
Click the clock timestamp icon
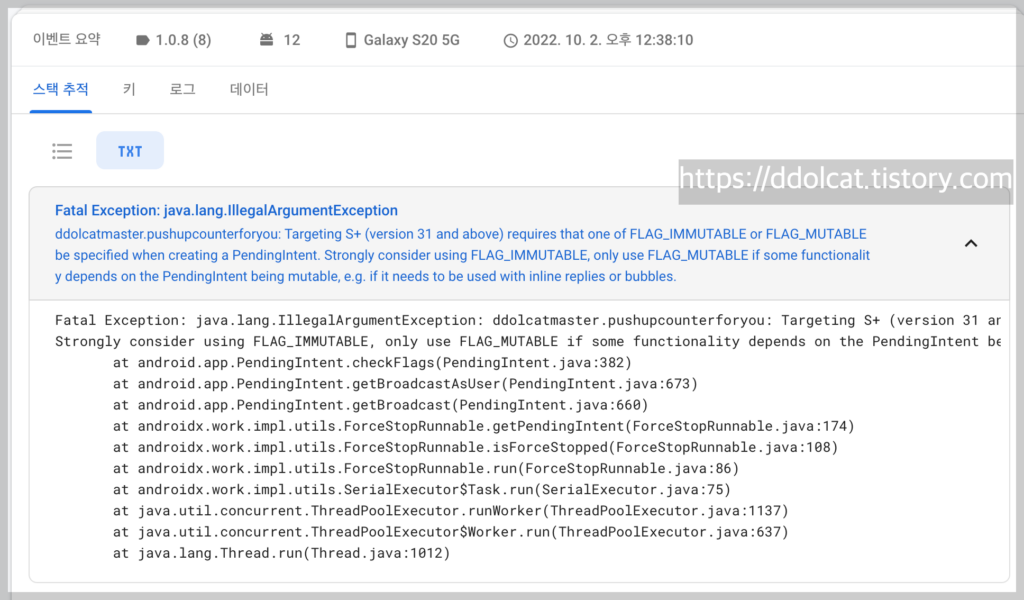(511, 40)
